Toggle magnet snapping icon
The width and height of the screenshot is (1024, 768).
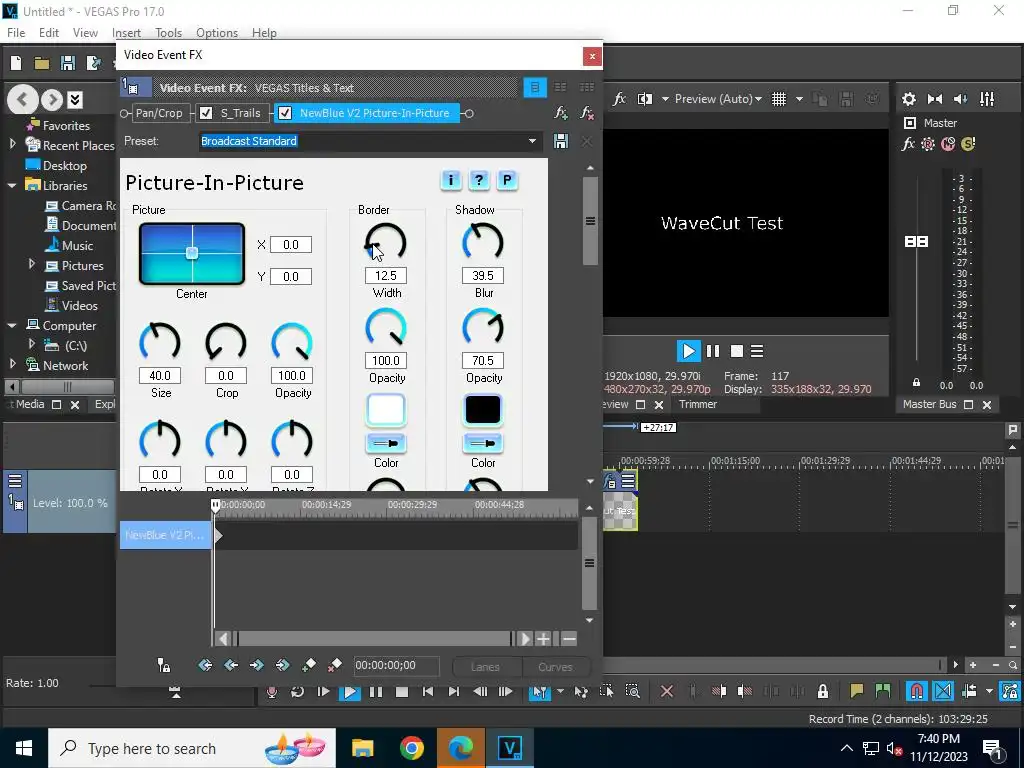(916, 691)
